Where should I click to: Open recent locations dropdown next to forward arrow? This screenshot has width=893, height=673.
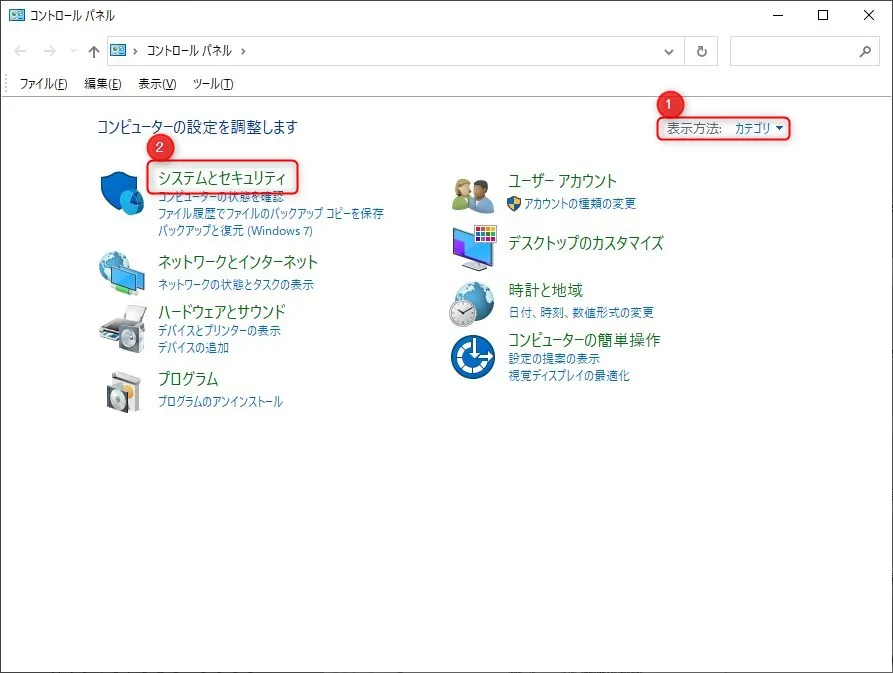tap(73, 51)
